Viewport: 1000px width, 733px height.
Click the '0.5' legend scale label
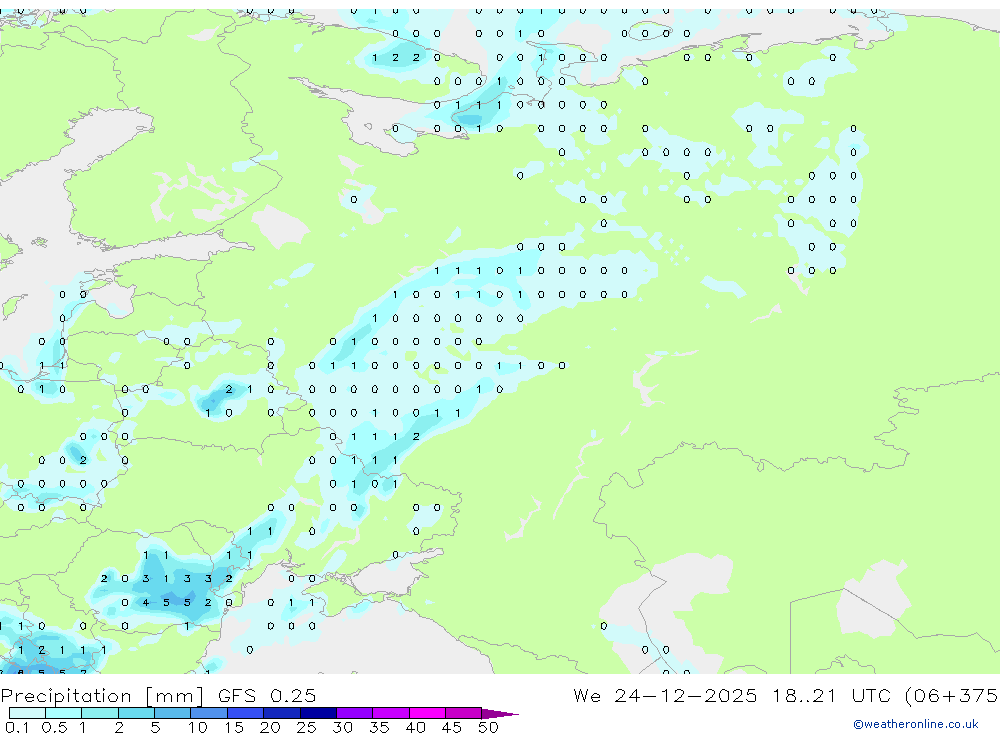(x=54, y=727)
